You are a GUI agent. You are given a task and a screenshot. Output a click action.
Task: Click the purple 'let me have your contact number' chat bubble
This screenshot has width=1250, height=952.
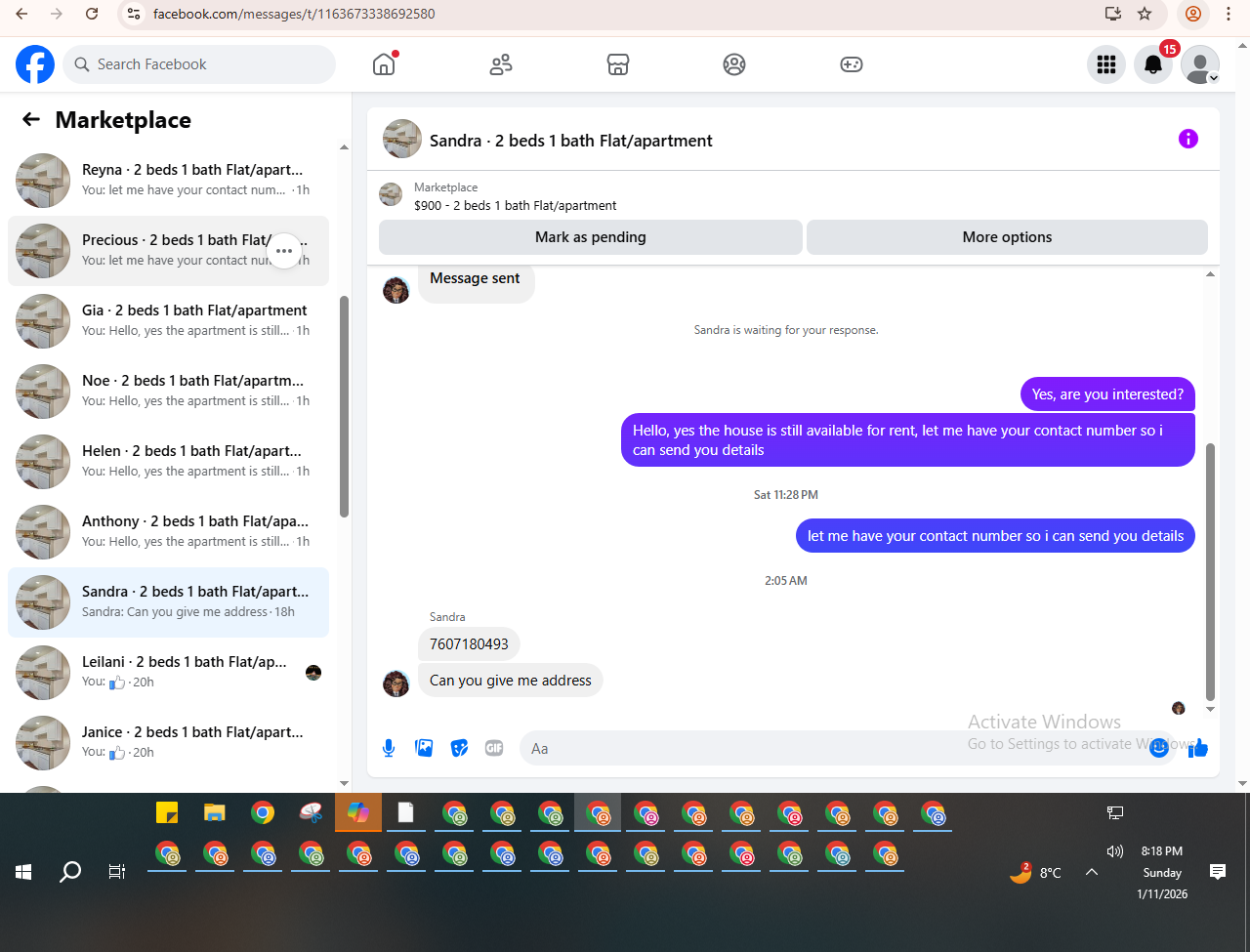(x=995, y=536)
